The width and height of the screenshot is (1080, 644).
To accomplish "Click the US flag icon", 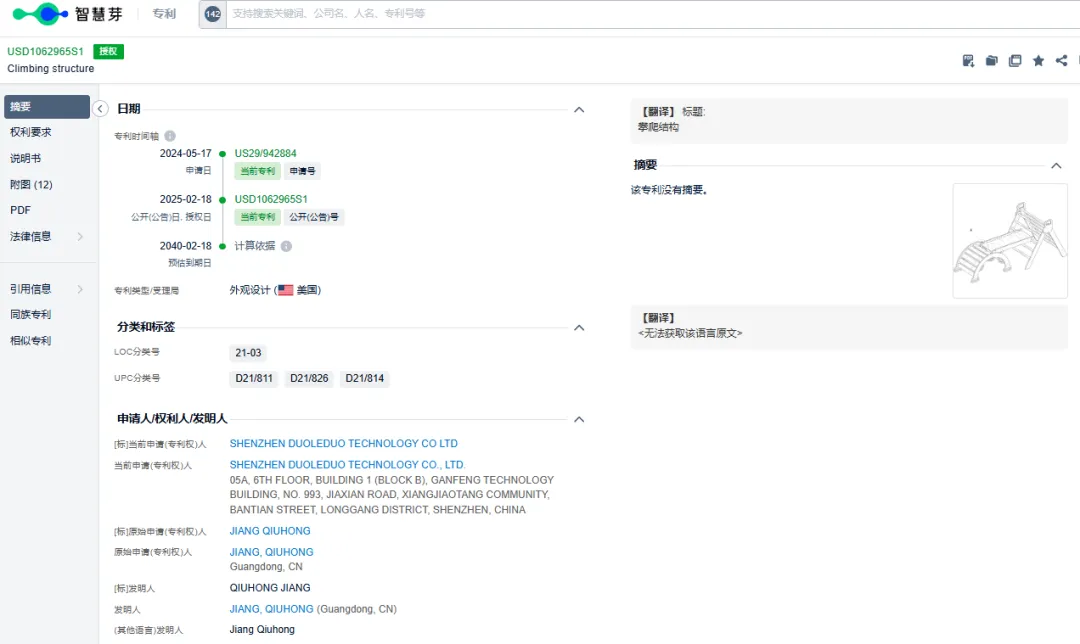I will pos(286,290).
